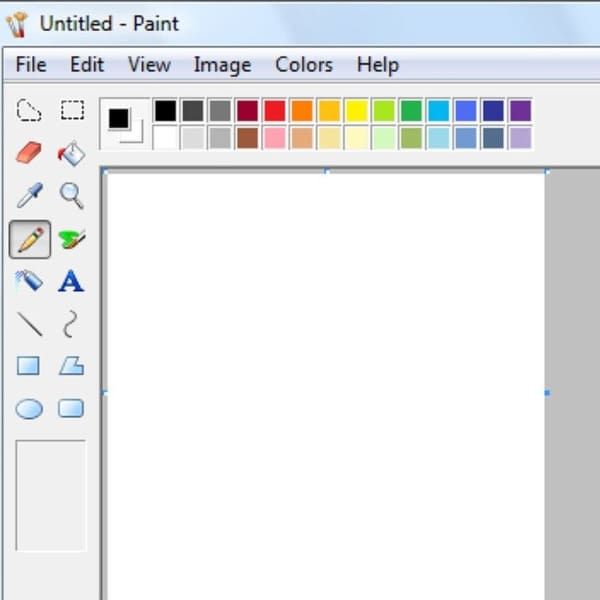
Task: Select the Magnifier tool
Action: pyautogui.click(x=72, y=196)
